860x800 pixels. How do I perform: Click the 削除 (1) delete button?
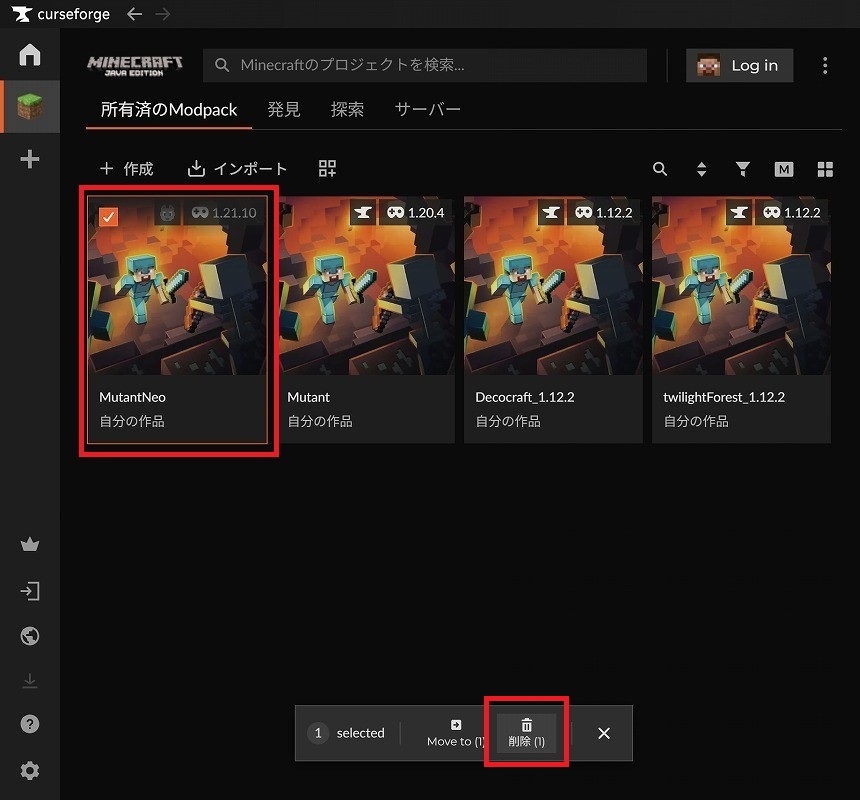(526, 733)
